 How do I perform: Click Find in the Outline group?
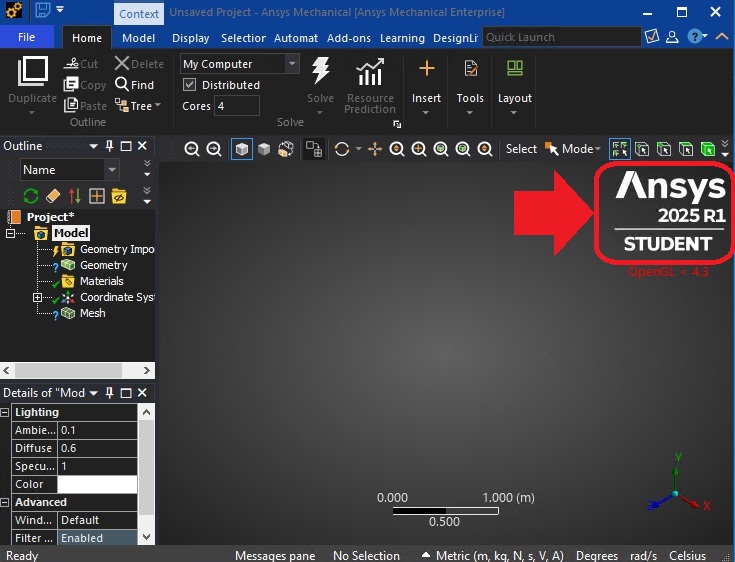tap(135, 84)
